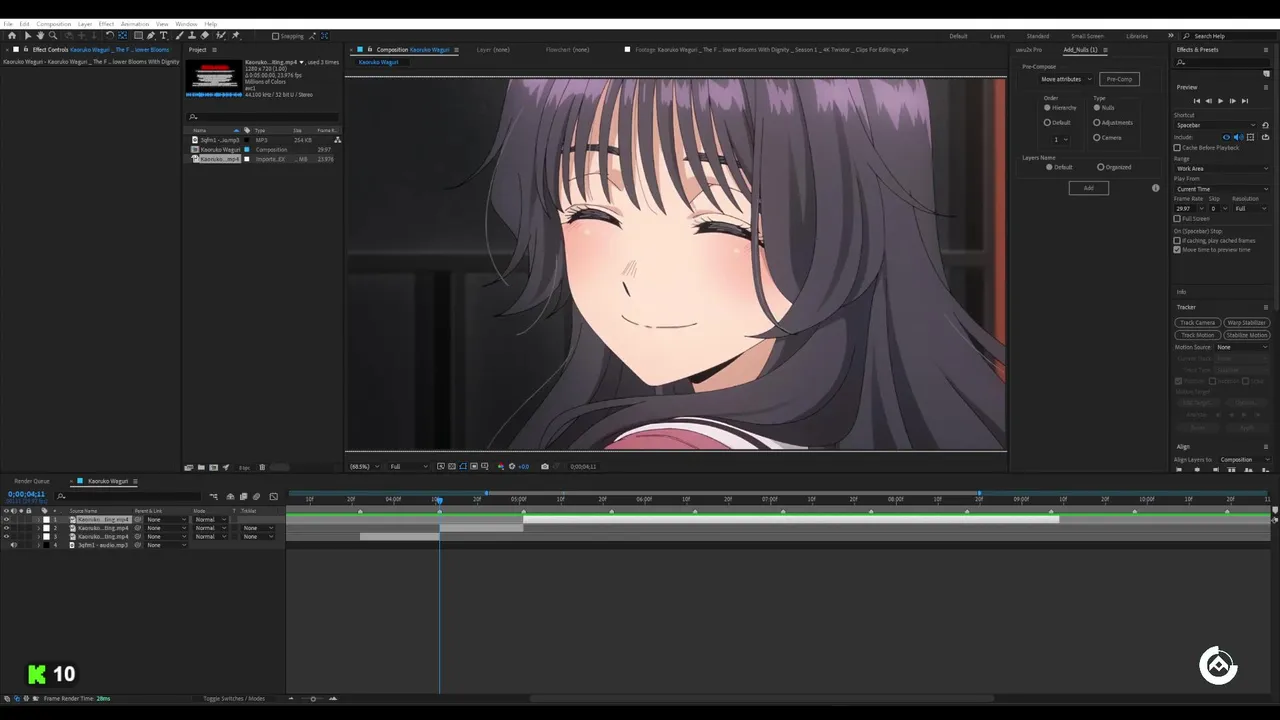Click layer 1 white label color swatch
Image resolution: width=1280 pixels, height=720 pixels.
pos(46,520)
